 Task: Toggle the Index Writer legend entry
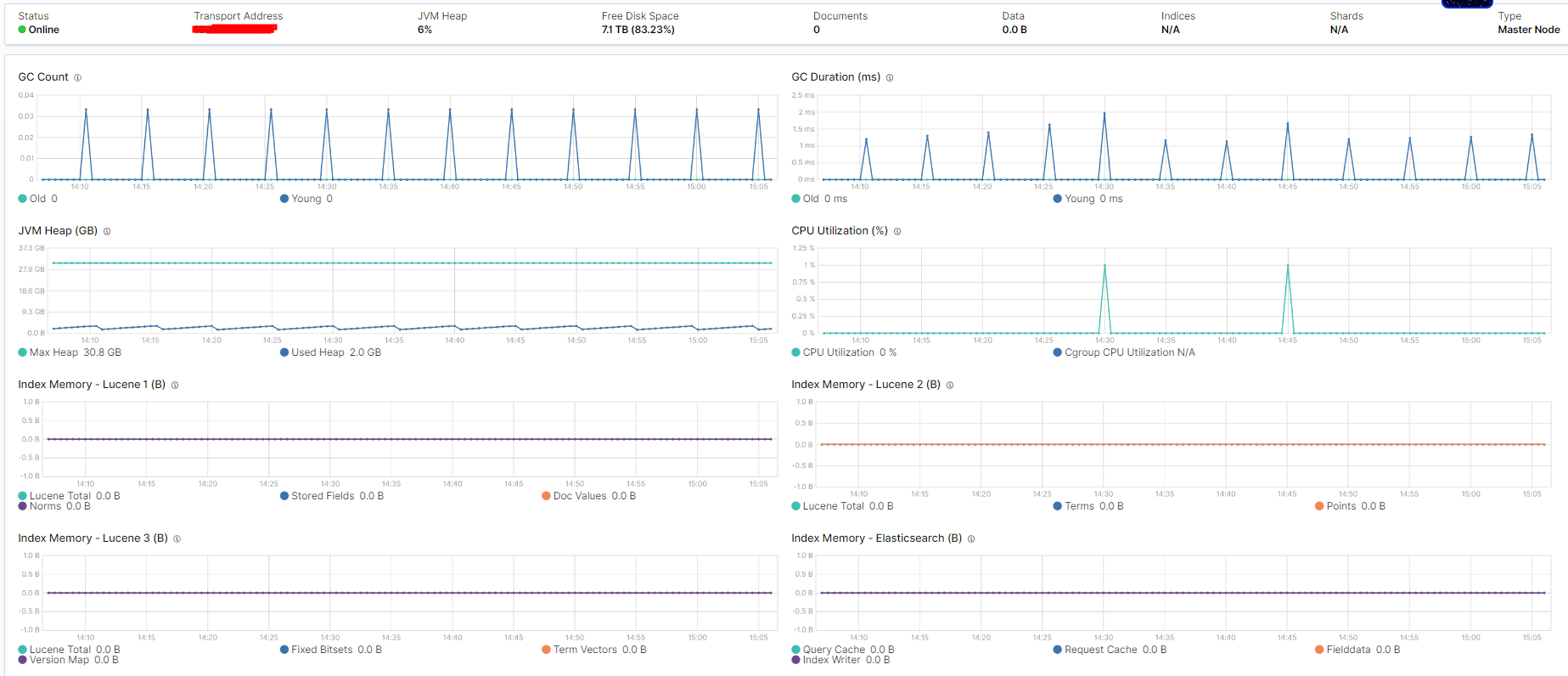point(841,660)
